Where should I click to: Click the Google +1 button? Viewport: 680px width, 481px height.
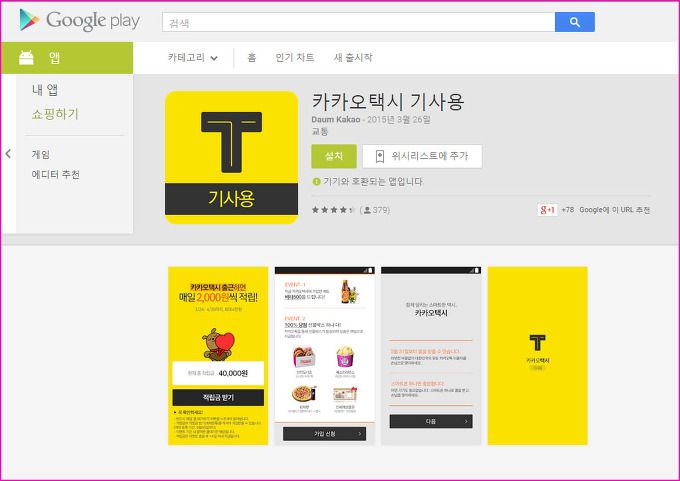pyautogui.click(x=547, y=210)
